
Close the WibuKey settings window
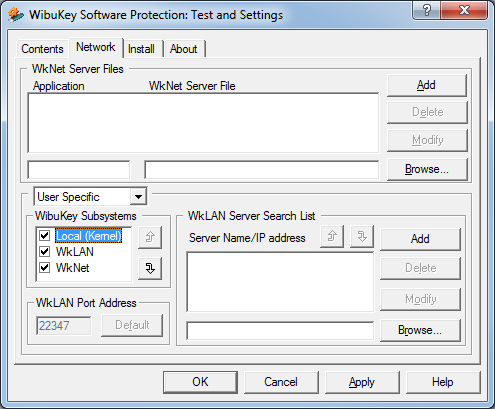click(464, 10)
